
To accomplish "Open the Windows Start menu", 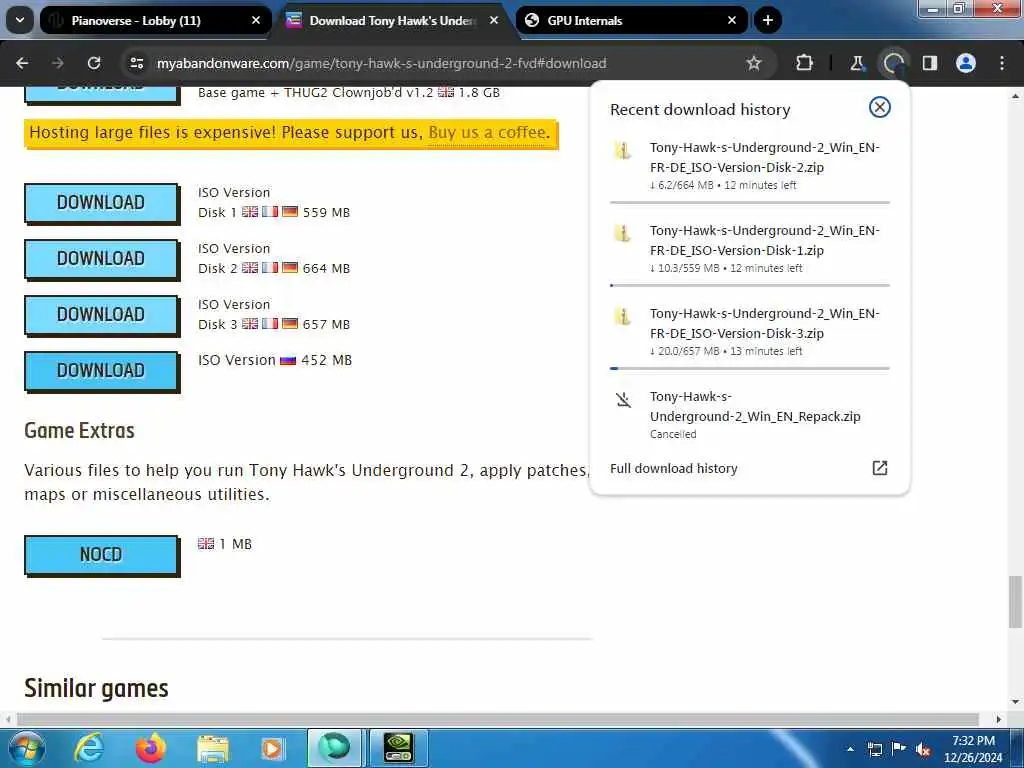I will [x=27, y=748].
